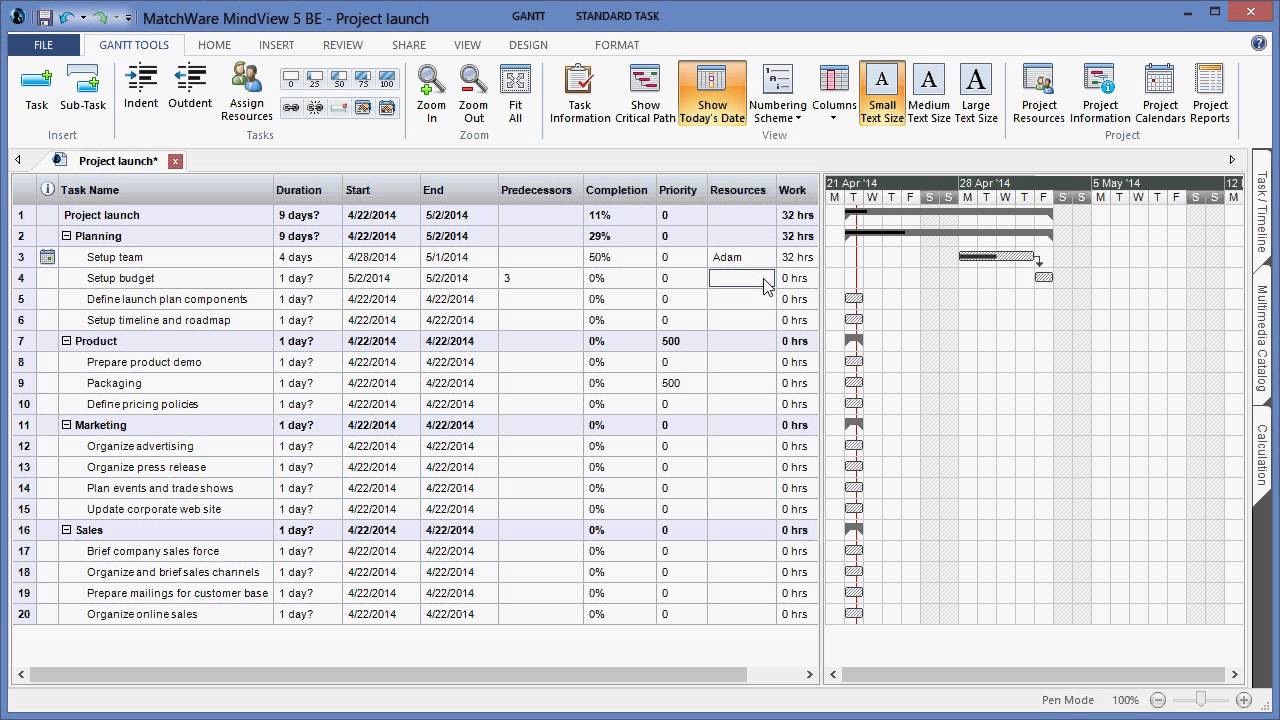Open Project Resources
Image resolution: width=1280 pixels, height=720 pixels.
coord(1039,94)
